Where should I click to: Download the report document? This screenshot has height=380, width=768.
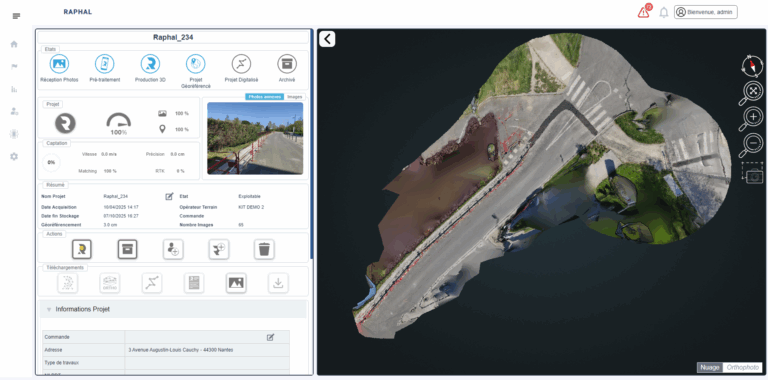tap(194, 283)
